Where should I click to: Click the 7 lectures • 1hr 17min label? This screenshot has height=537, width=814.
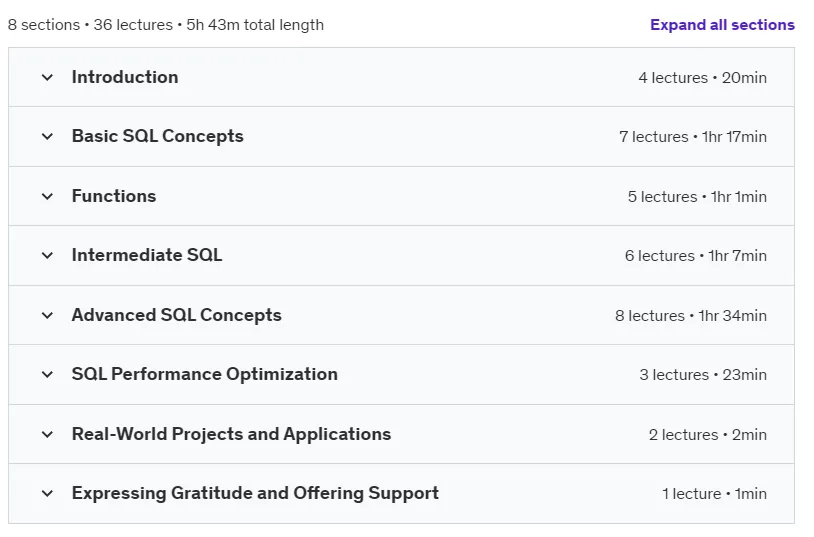(x=693, y=137)
